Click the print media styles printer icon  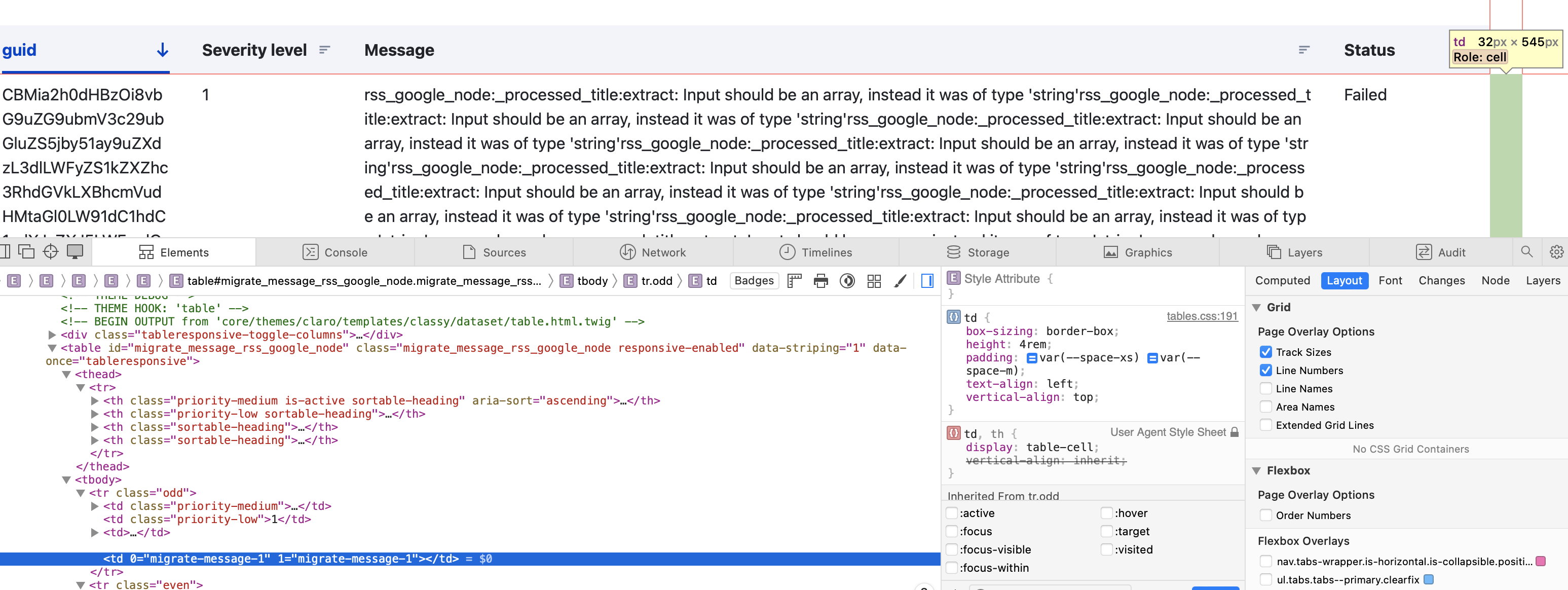(x=820, y=281)
